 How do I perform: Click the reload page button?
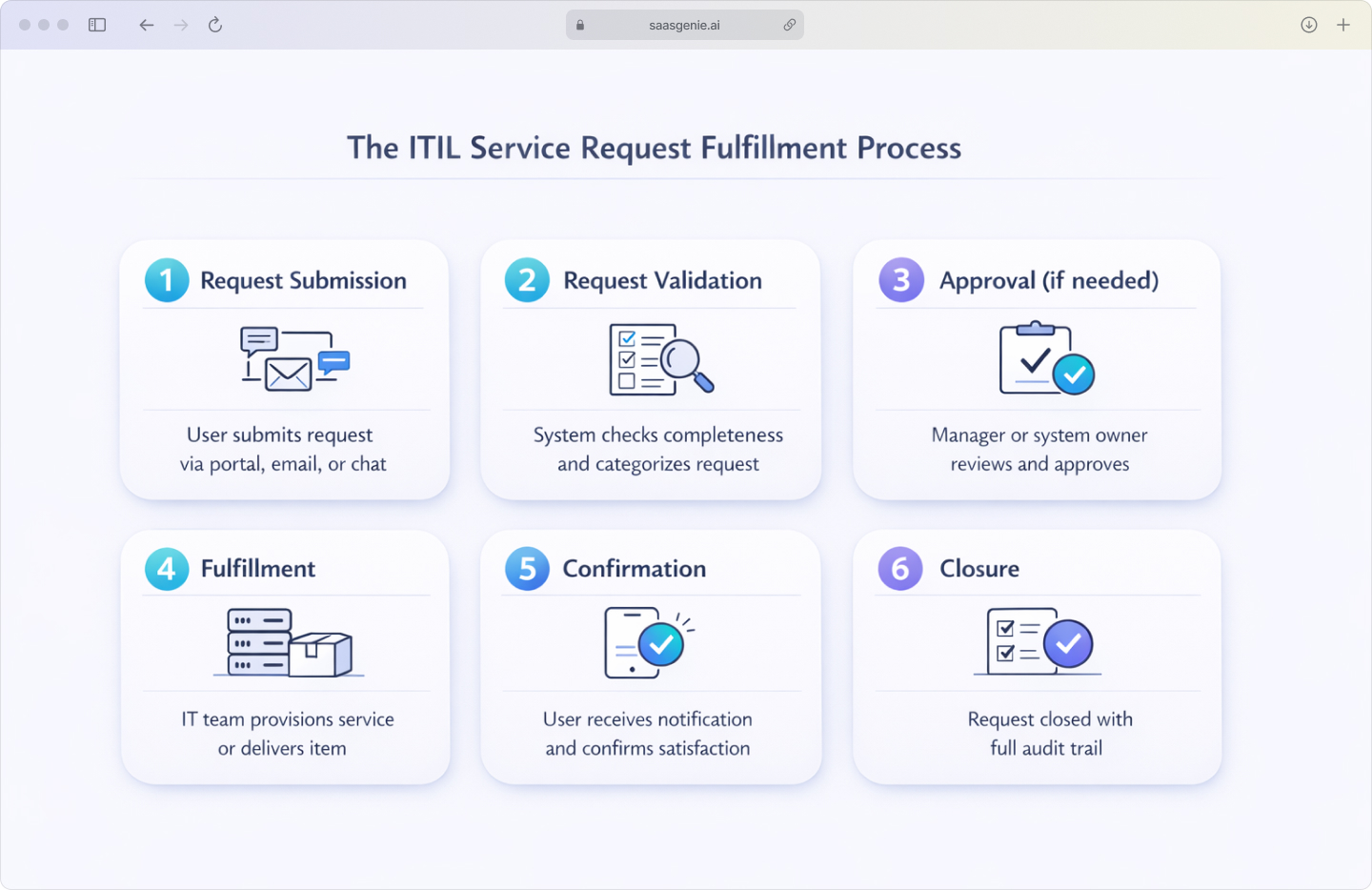click(215, 25)
